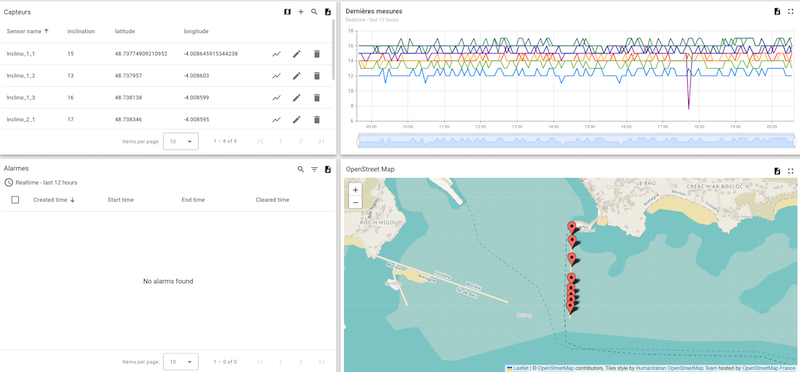
Task: Show chart for Inclino_1_1 sensor
Action: [x=277, y=54]
